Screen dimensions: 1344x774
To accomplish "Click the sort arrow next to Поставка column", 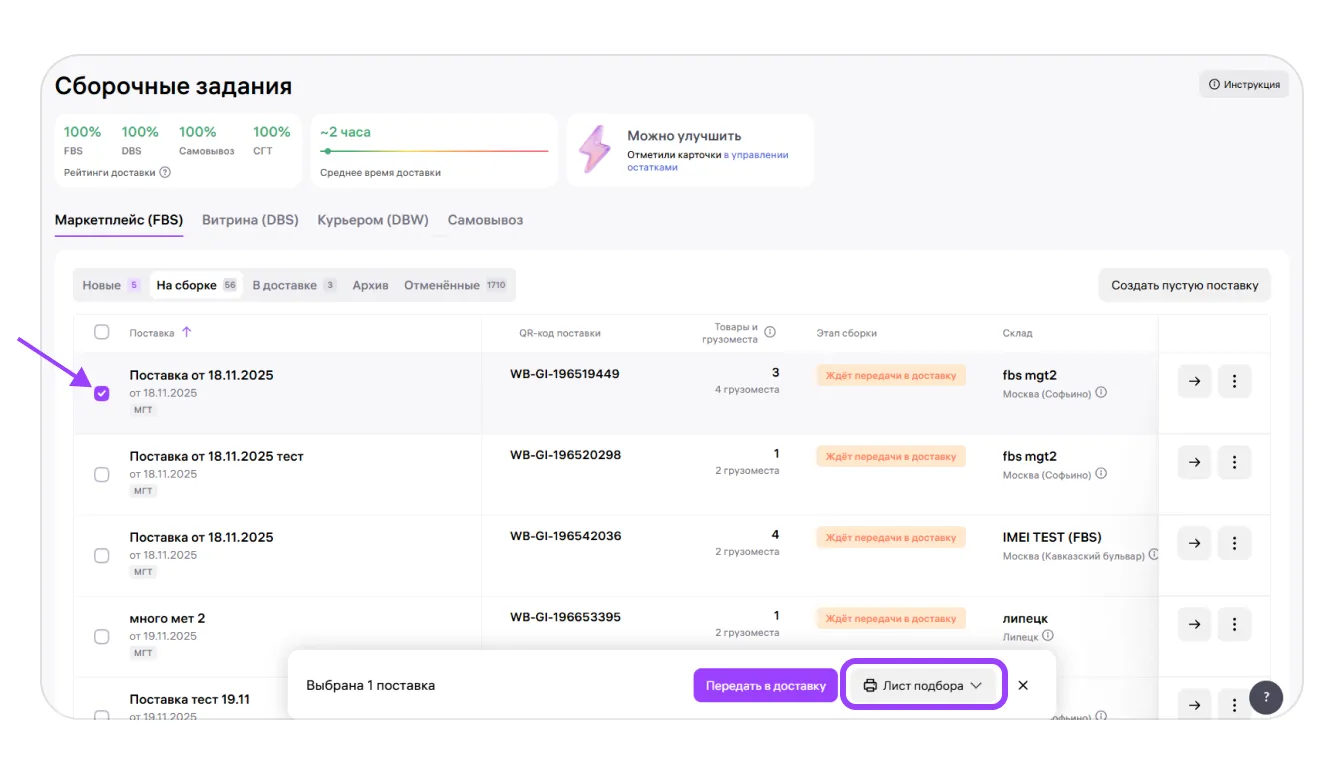I will (187, 333).
